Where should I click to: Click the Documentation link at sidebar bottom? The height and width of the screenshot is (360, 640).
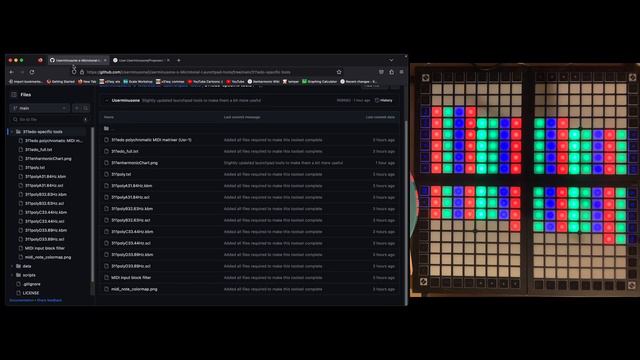coord(21,300)
